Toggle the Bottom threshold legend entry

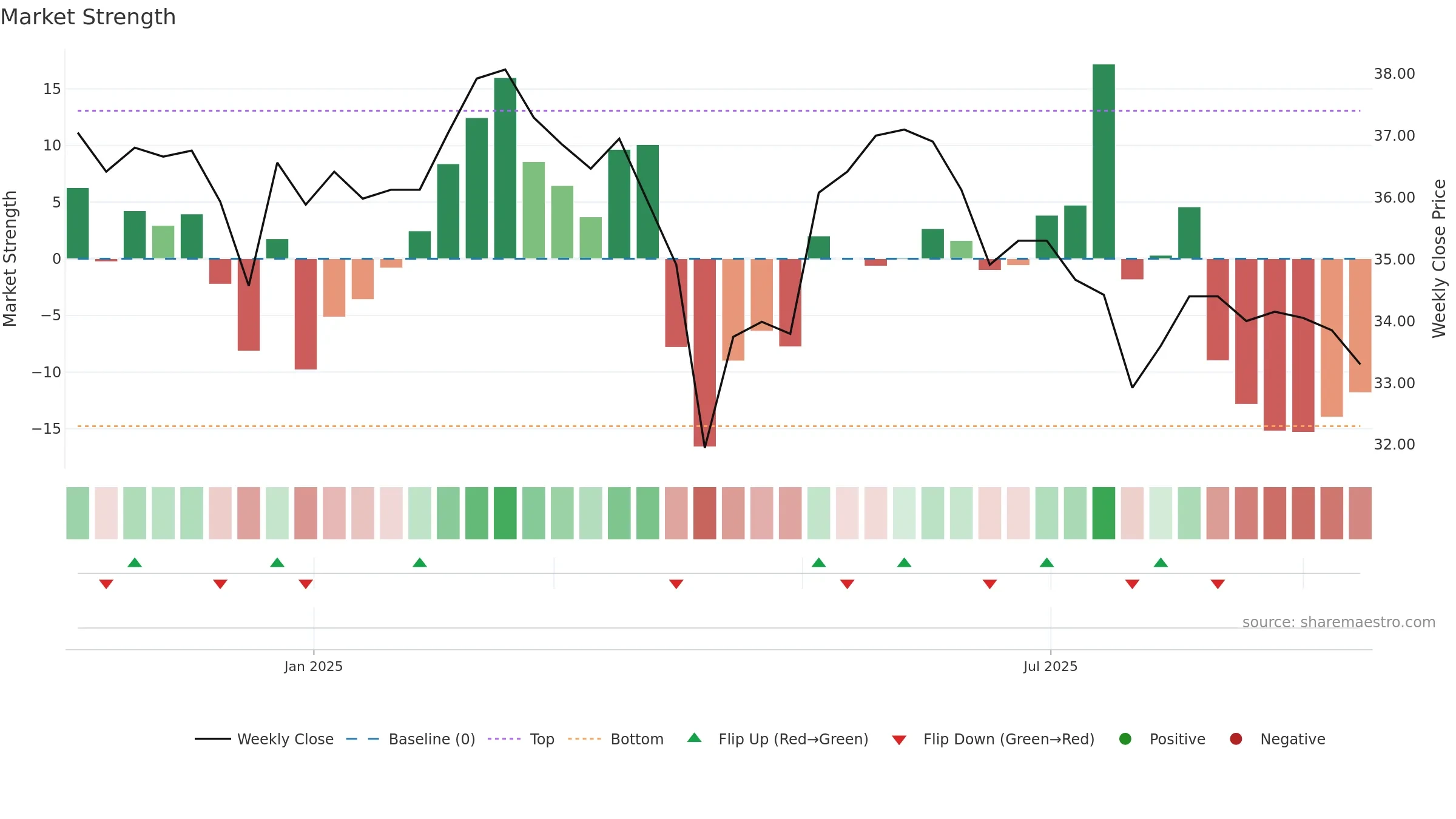[x=616, y=739]
